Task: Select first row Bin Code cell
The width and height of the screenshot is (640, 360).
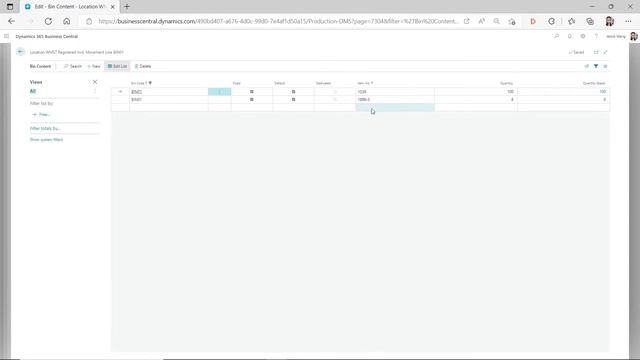Action: pos(169,92)
